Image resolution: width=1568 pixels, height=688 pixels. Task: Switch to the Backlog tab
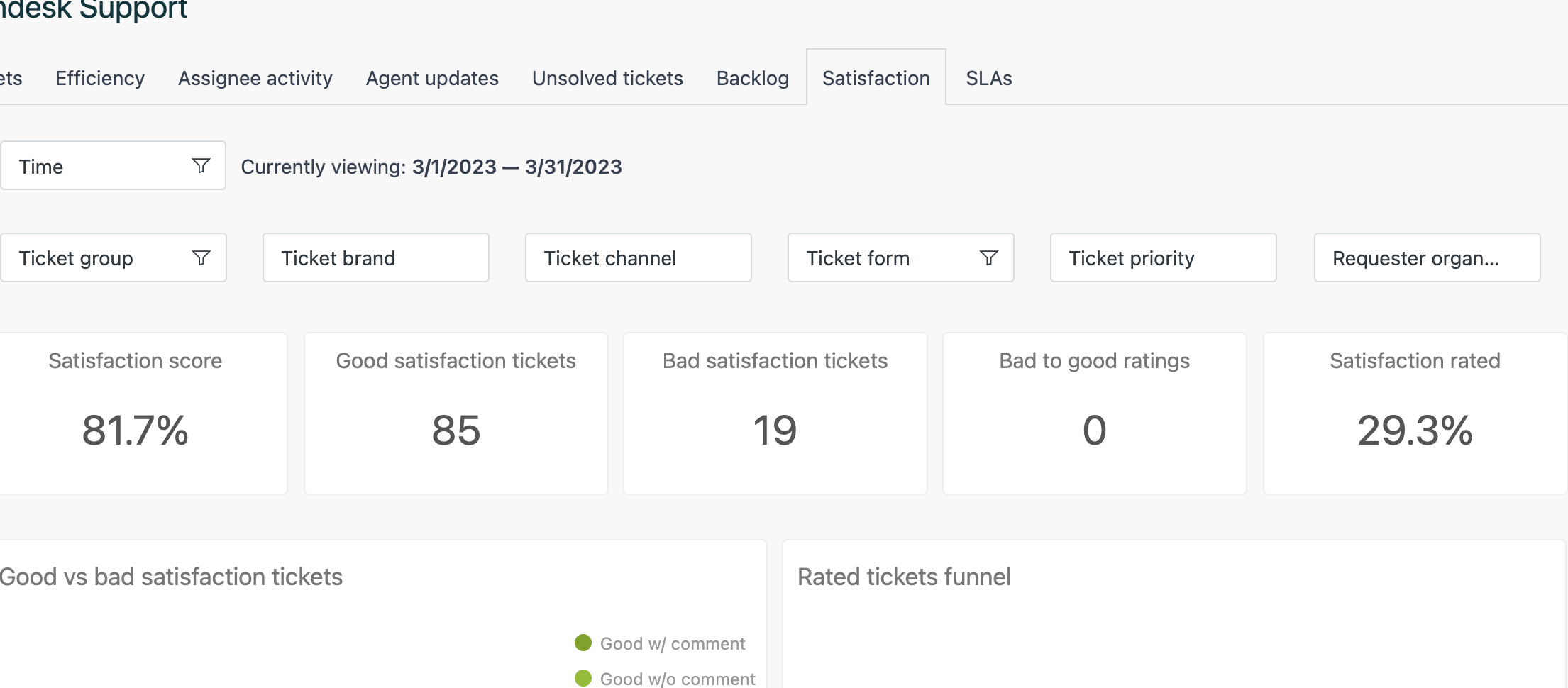[x=753, y=78]
